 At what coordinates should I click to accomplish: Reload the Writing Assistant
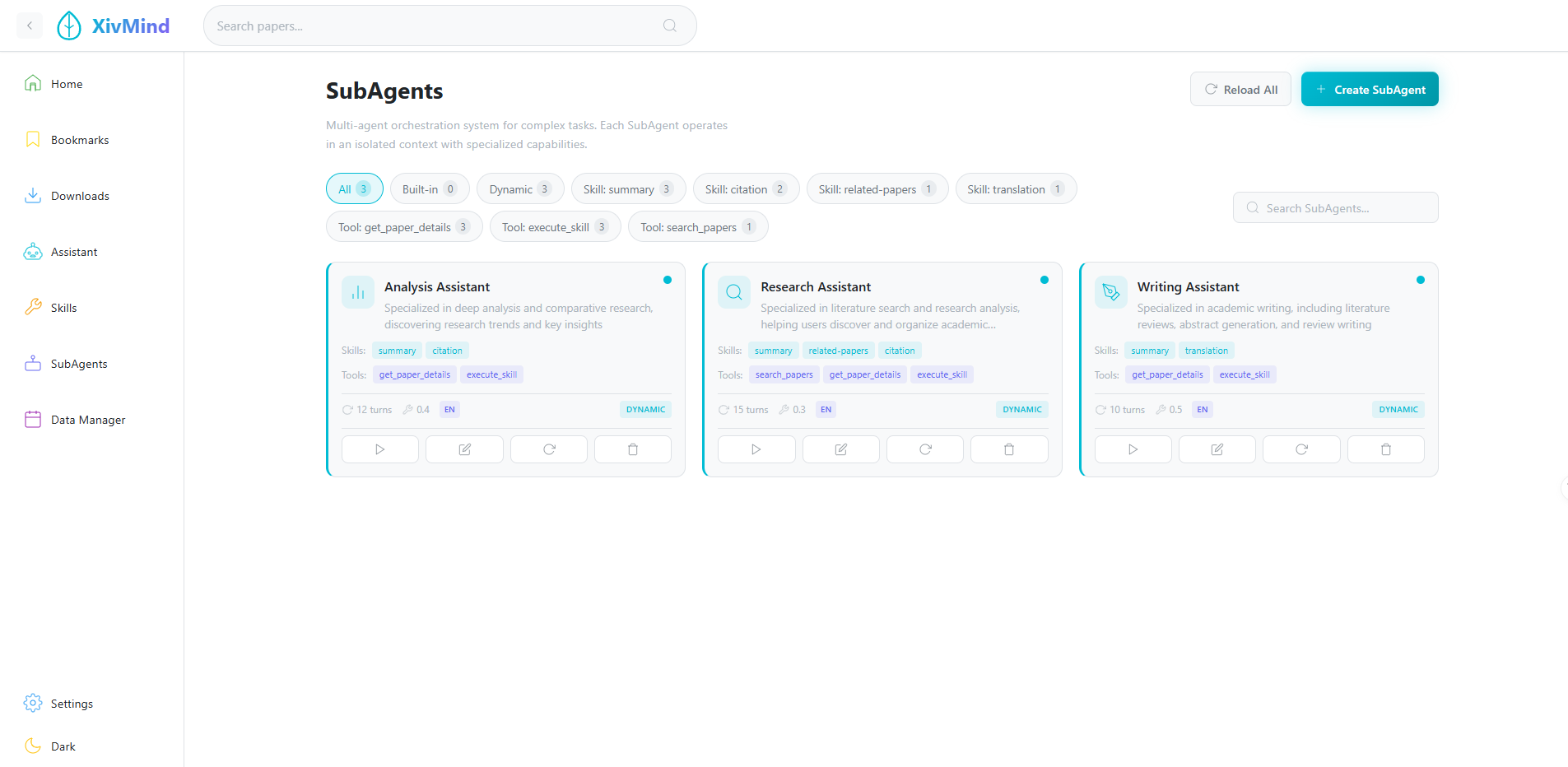tap(1301, 449)
